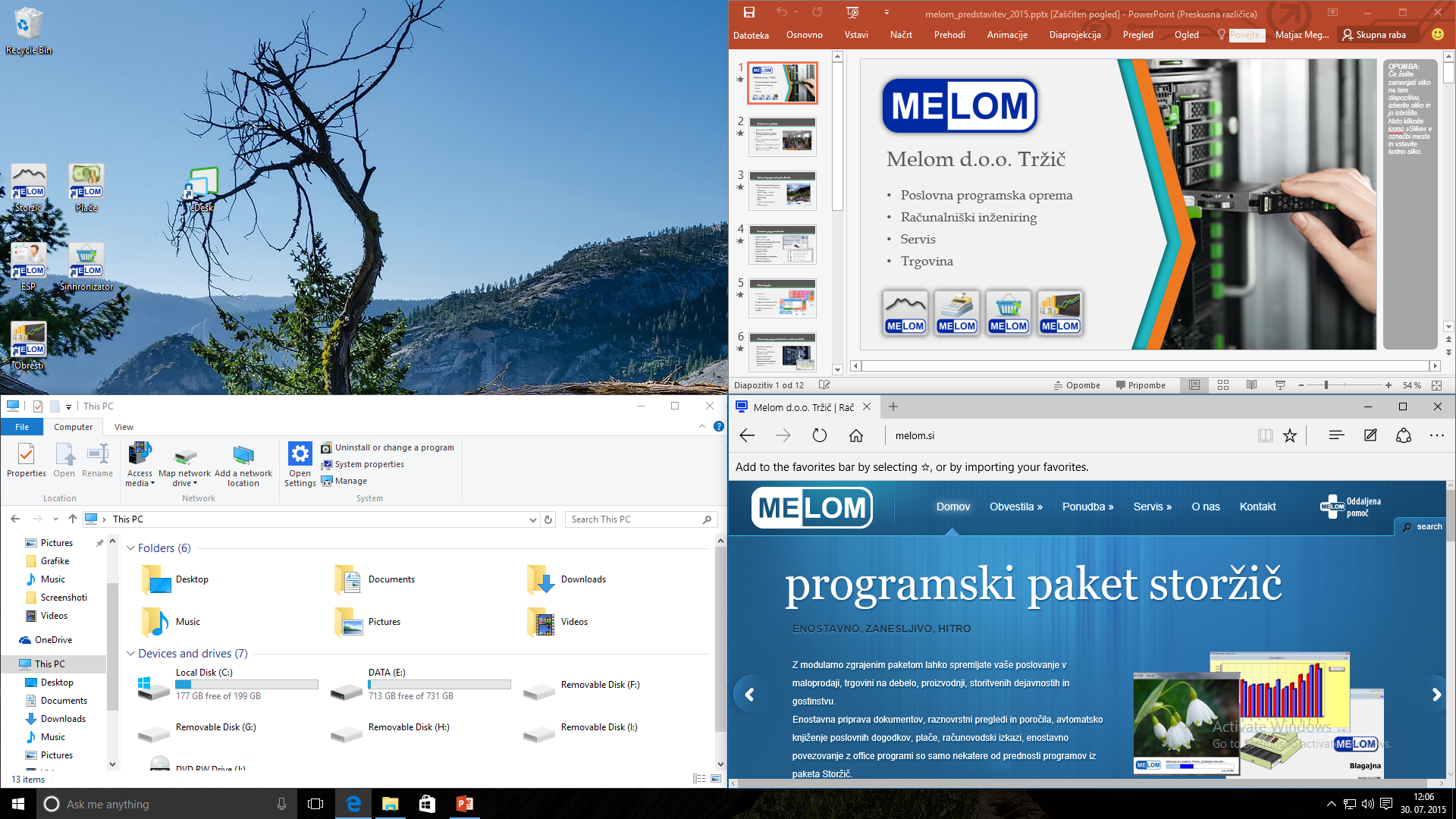Click the PowerPoint zoom slider
The image size is (1456, 819).
click(1326, 385)
